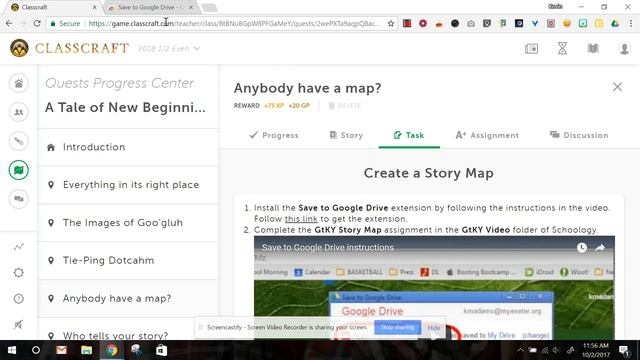Image resolution: width=640 pixels, height=360 pixels.
Task: Open the Introduction quest item
Action: pos(128,147)
